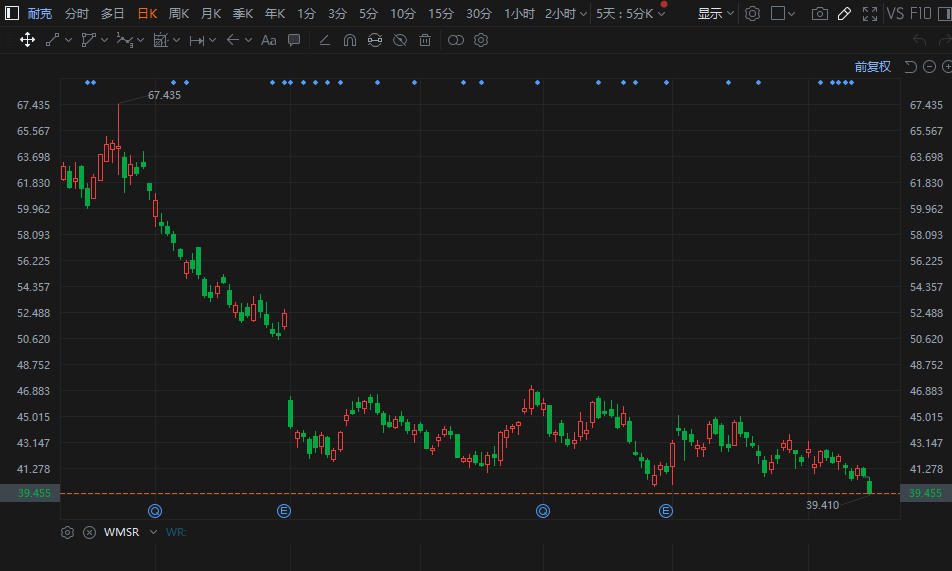Select the overlapping circles color/overlay tool
Viewport: 952px width, 571px height.
(455, 40)
